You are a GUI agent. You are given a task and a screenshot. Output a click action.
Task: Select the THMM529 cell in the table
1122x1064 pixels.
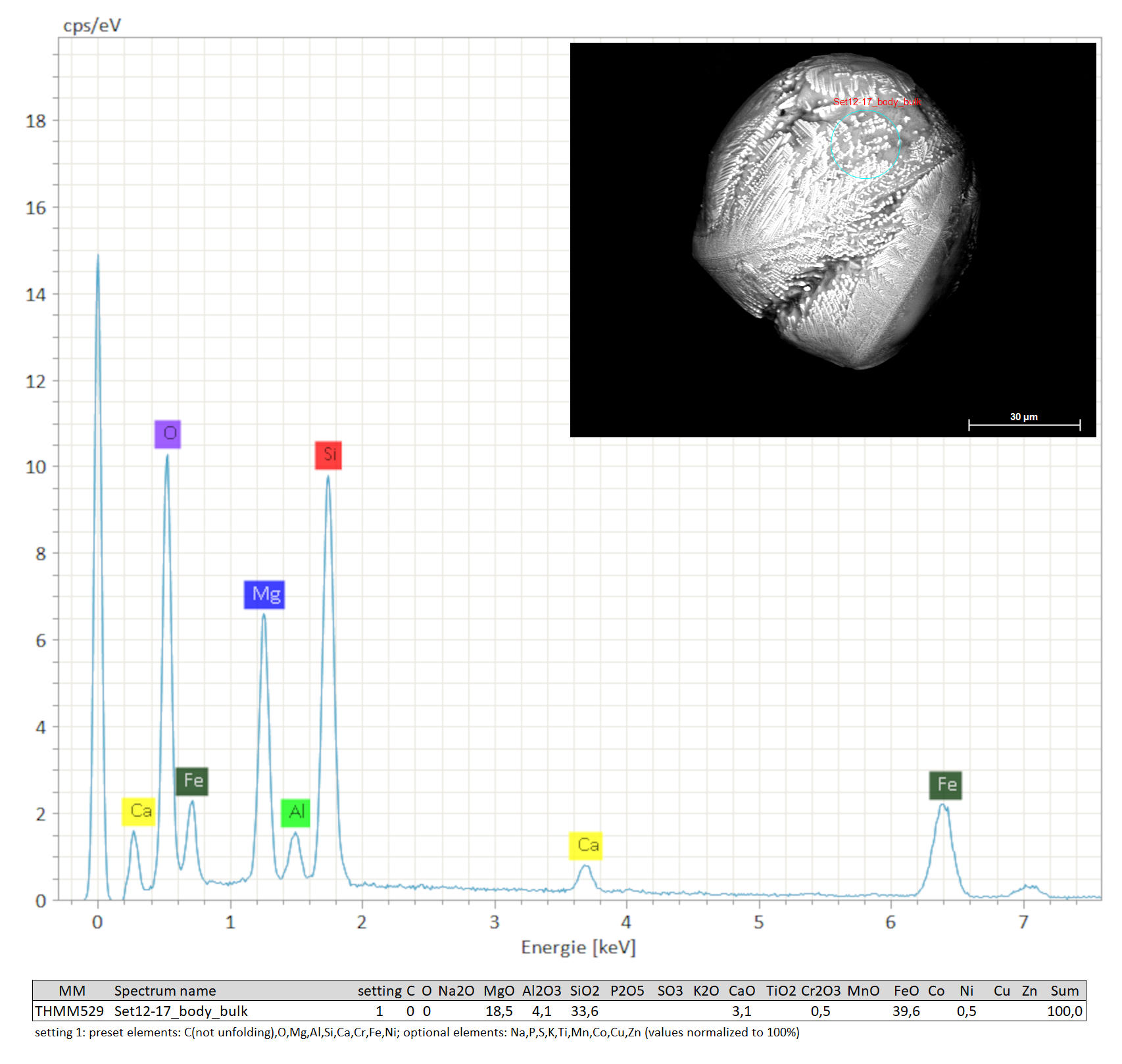pyautogui.click(x=69, y=1011)
